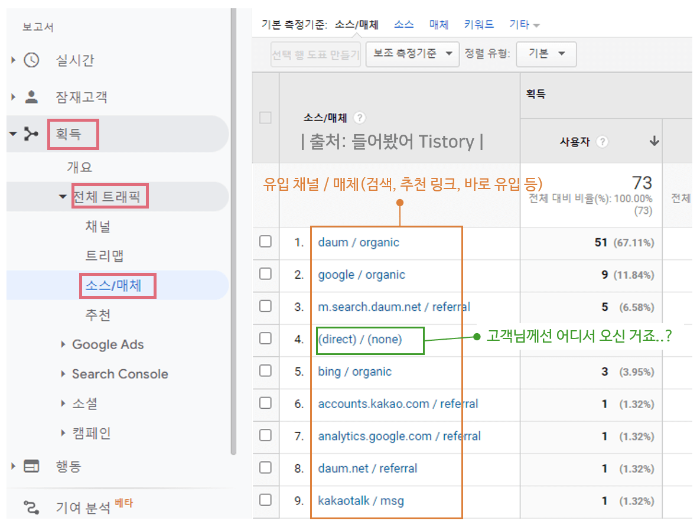Sort by 사용자 descending arrow
Viewport: 700px width, 526px height.
654,142
